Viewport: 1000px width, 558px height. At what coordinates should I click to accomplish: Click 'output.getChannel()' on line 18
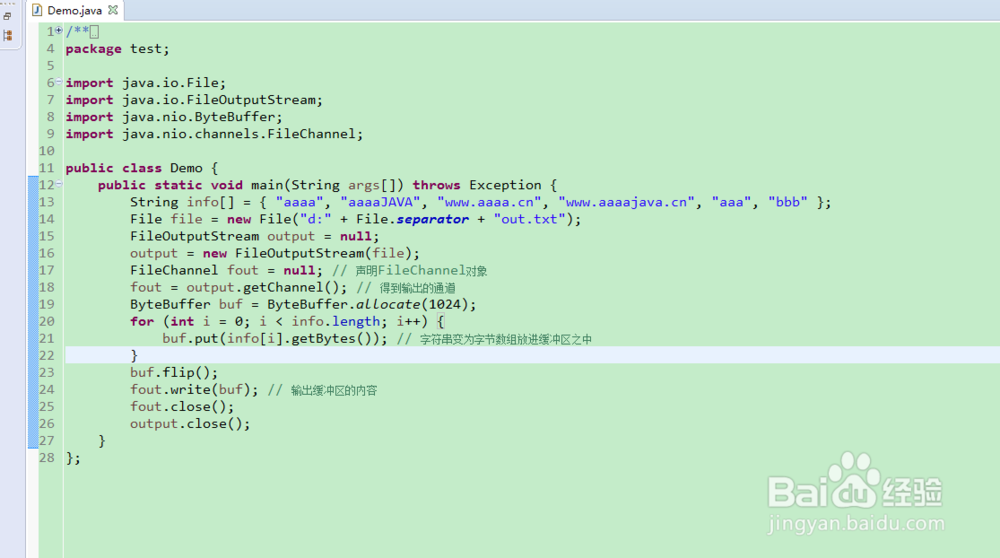262,288
